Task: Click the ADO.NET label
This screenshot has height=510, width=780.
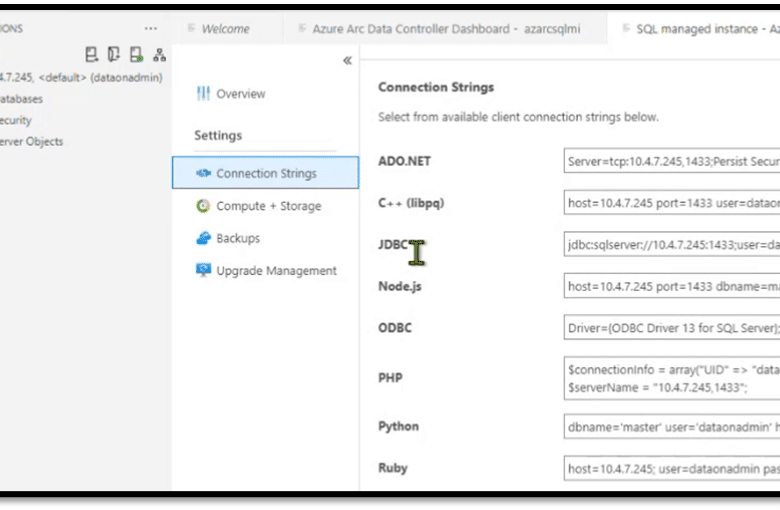Action: coord(404,161)
